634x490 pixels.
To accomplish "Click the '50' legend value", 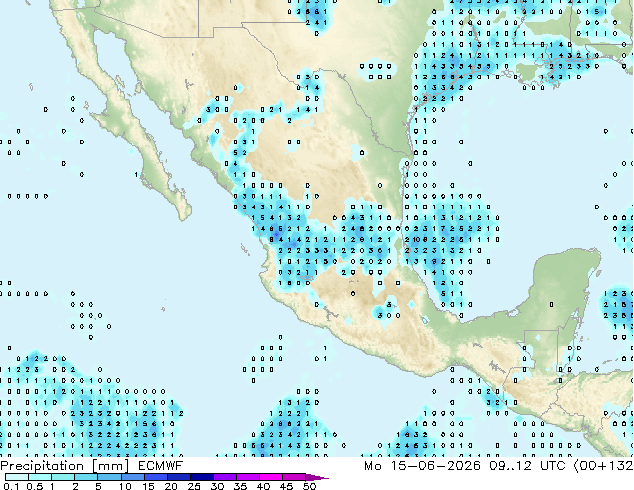I will (309, 486).
